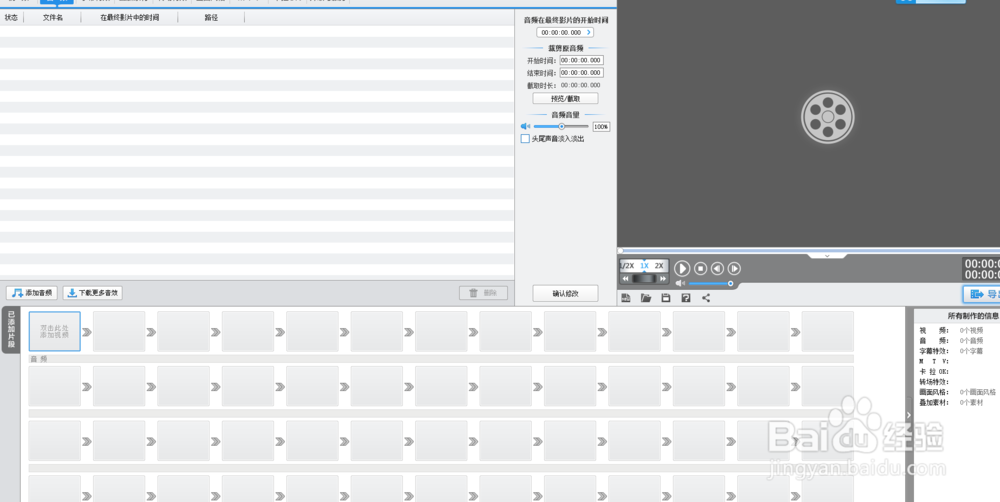This screenshot has width=1000, height=502.
Task: Open project with the folder icon
Action: (x=646, y=298)
